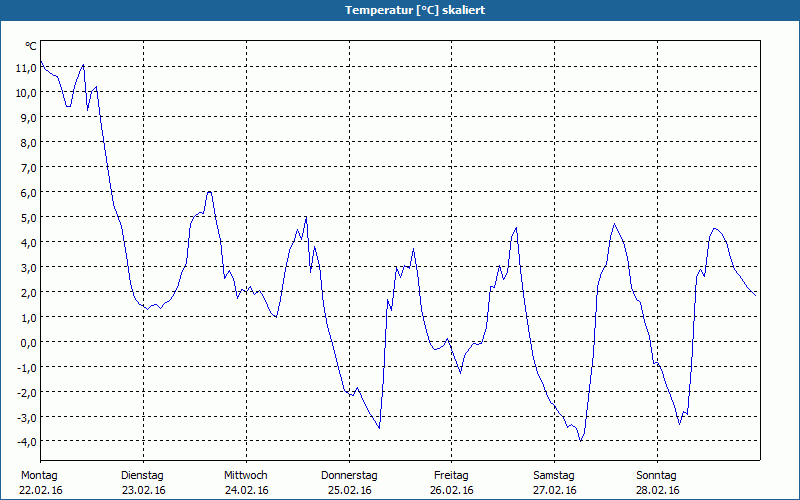Image resolution: width=800 pixels, height=500 pixels.
Task: Select the Dienstag day label
Action: point(142,476)
